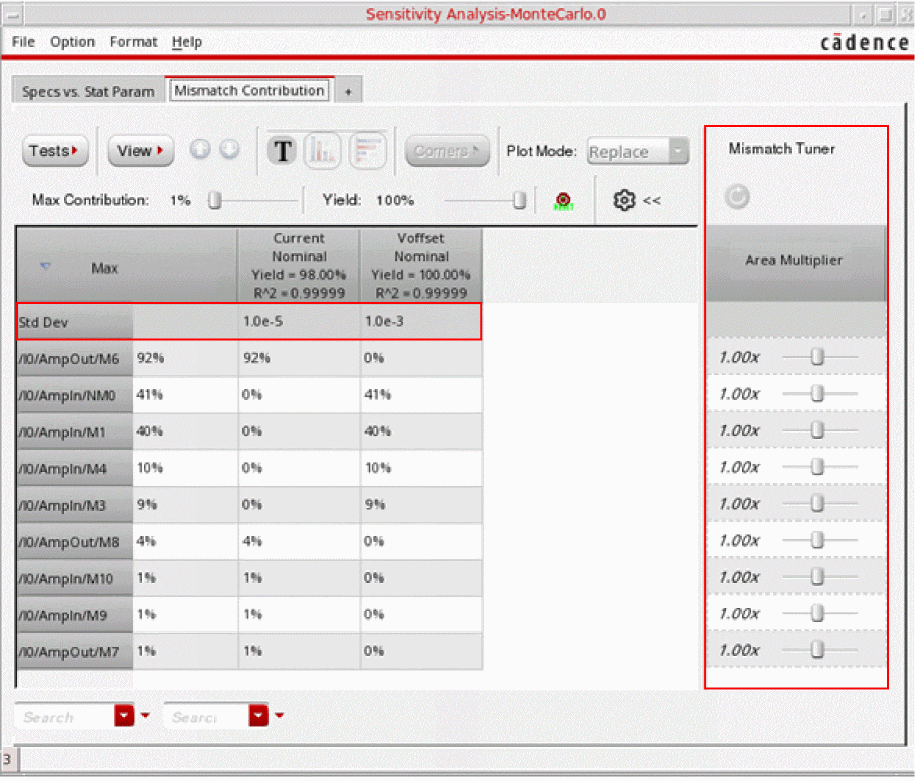Click the first Search input field
The width and height of the screenshot is (915, 781).
tap(63, 716)
